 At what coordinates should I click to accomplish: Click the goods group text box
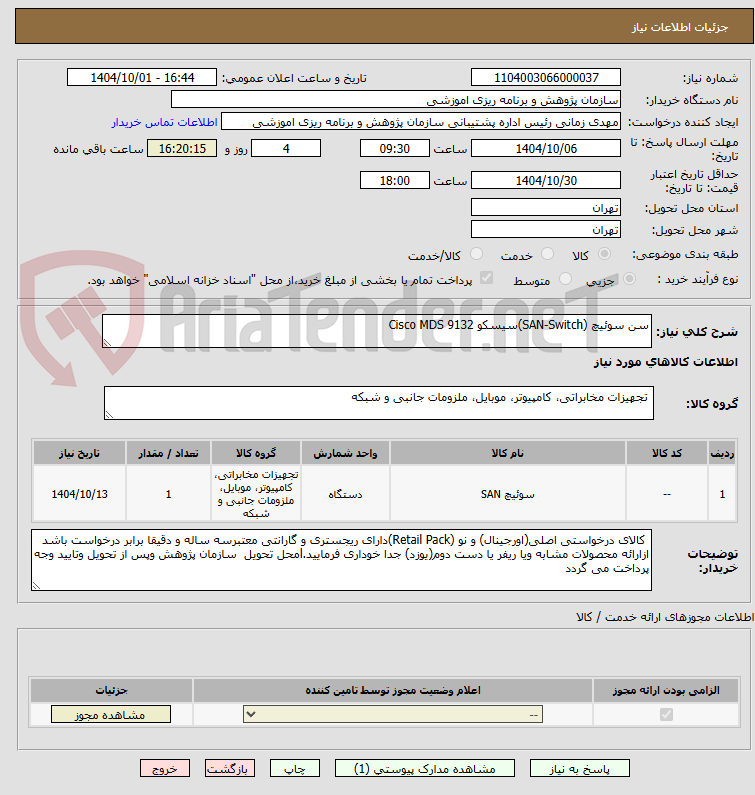click(379, 403)
